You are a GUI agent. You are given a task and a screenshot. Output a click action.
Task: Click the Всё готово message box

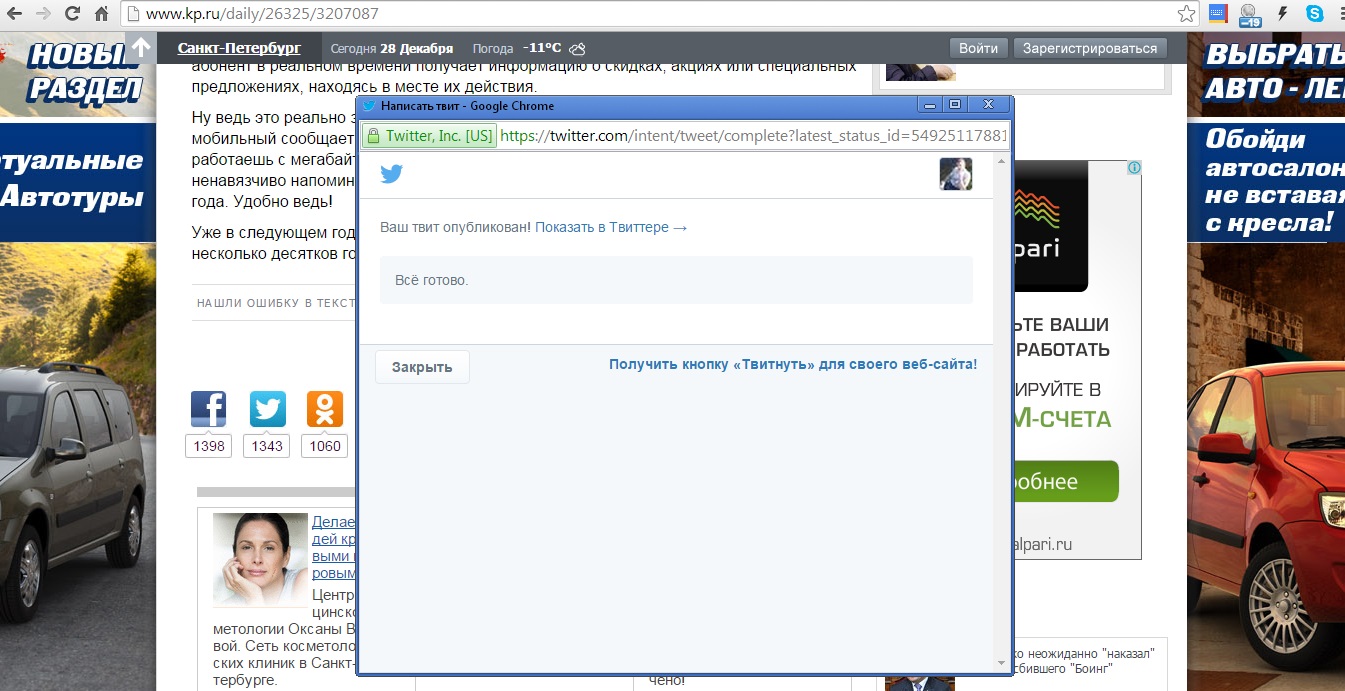coord(676,280)
